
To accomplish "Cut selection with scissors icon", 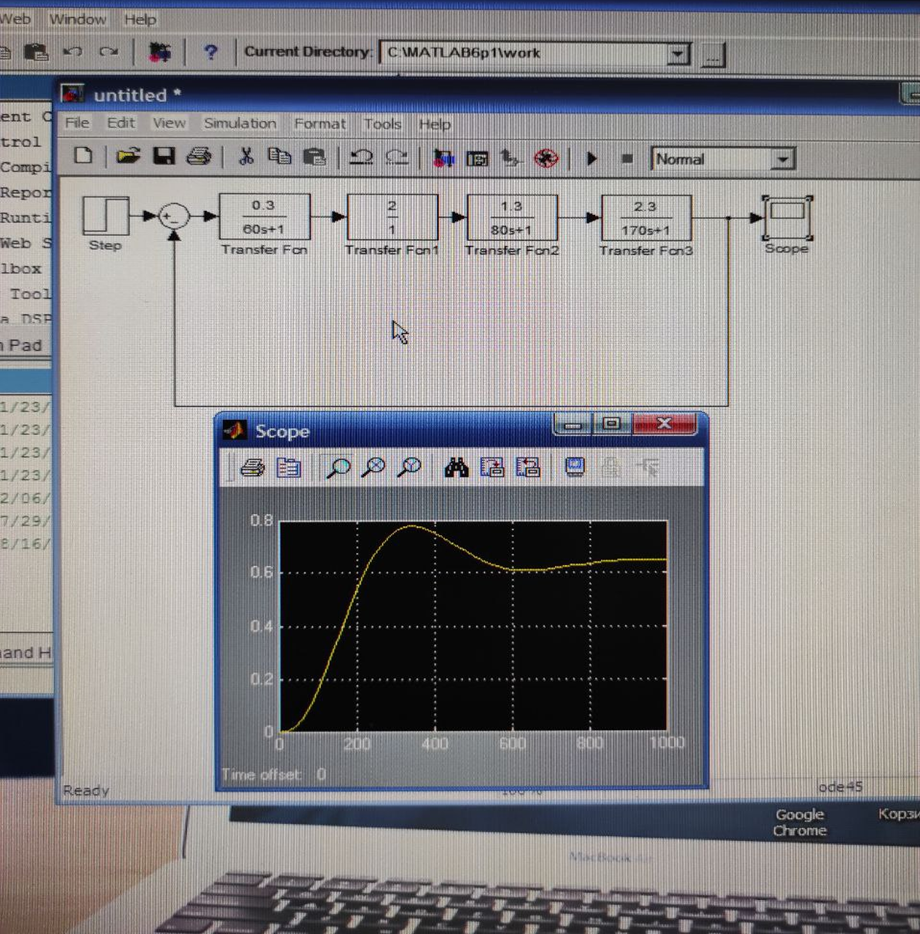I will [245, 157].
